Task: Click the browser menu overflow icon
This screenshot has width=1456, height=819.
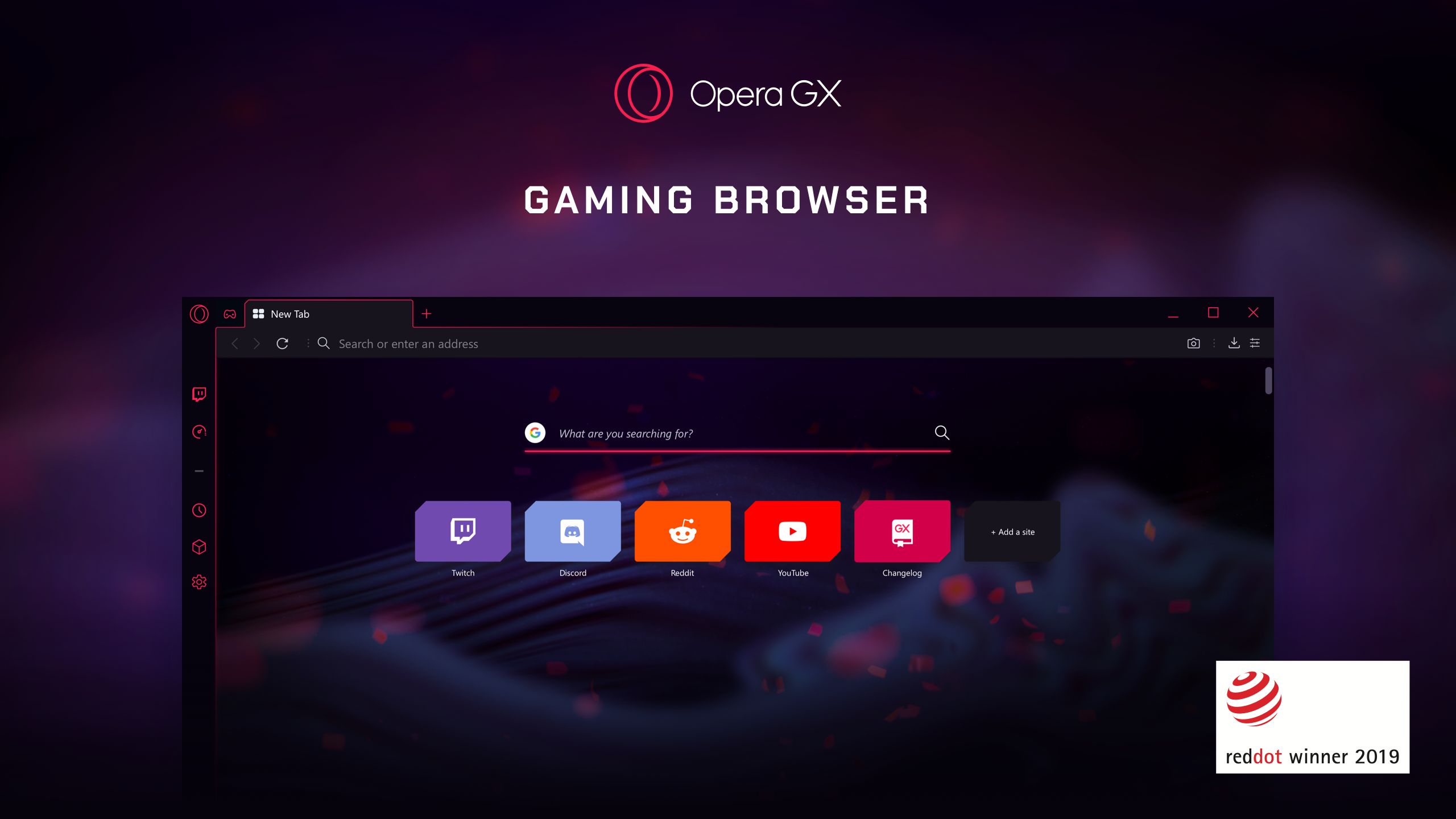Action: [1213, 343]
